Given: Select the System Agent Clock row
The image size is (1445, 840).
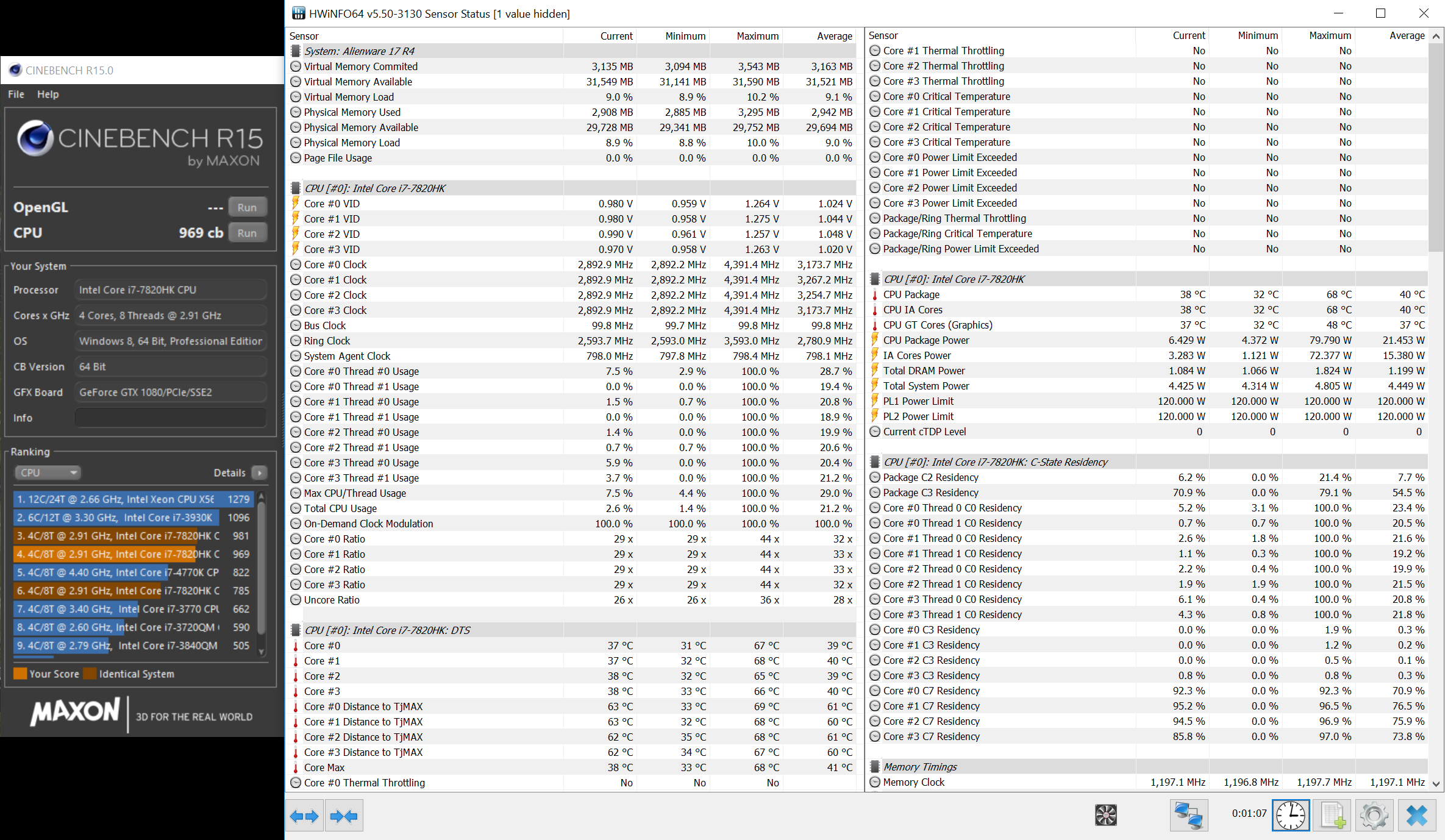Looking at the screenshot, I should (x=572, y=356).
